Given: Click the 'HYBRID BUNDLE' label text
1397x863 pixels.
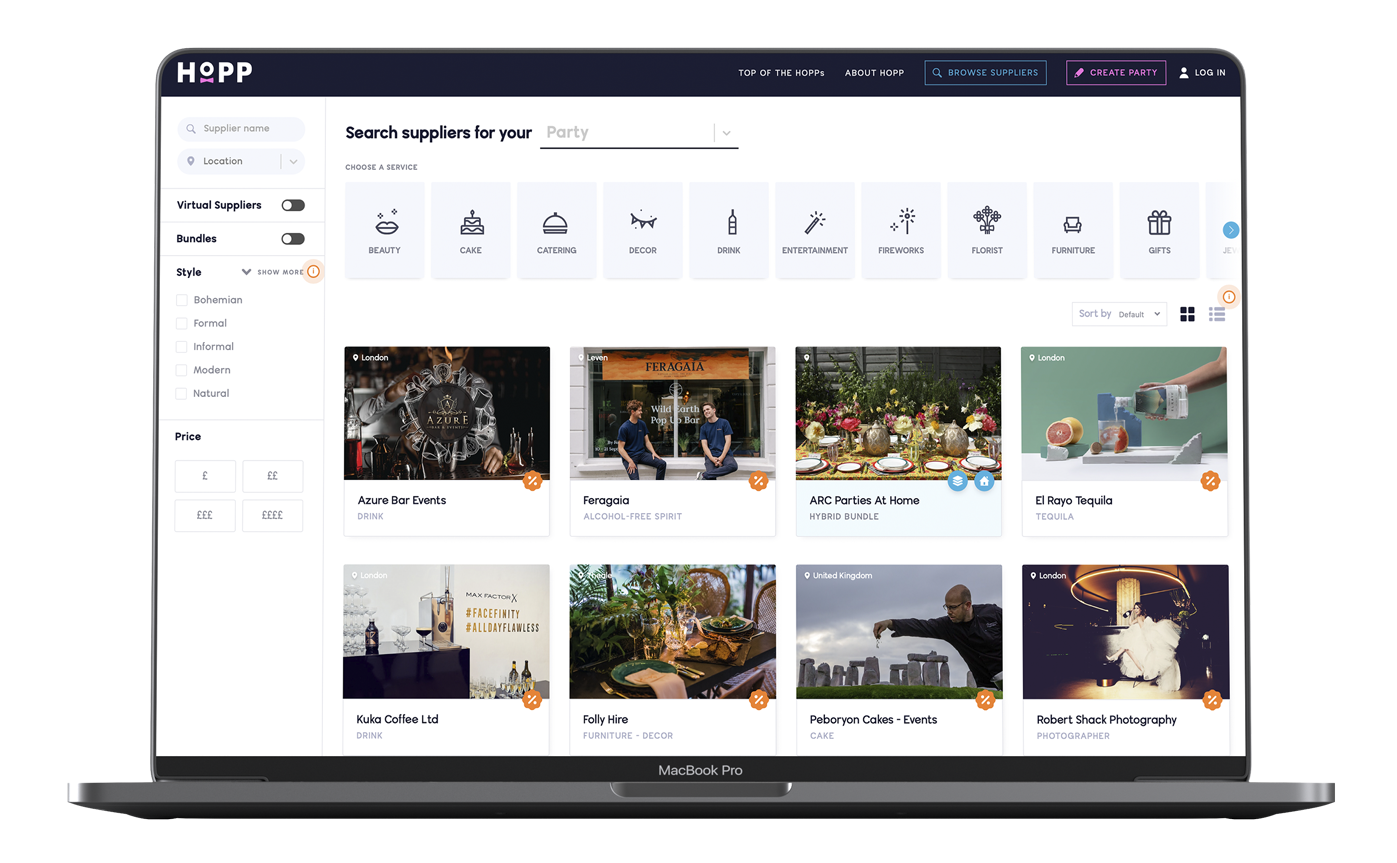Looking at the screenshot, I should pos(844,517).
